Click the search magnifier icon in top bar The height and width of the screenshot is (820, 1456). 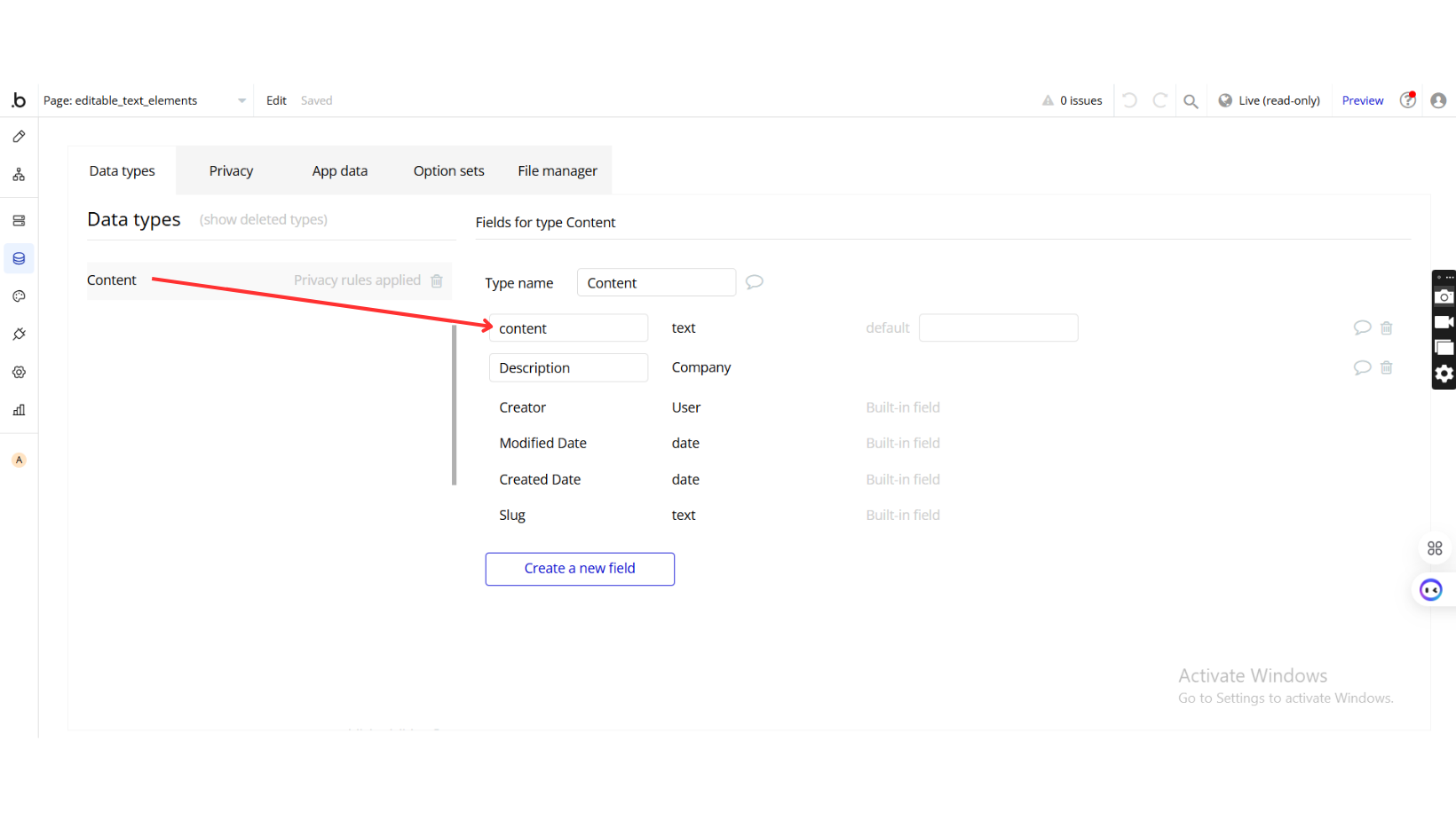coord(1191,101)
